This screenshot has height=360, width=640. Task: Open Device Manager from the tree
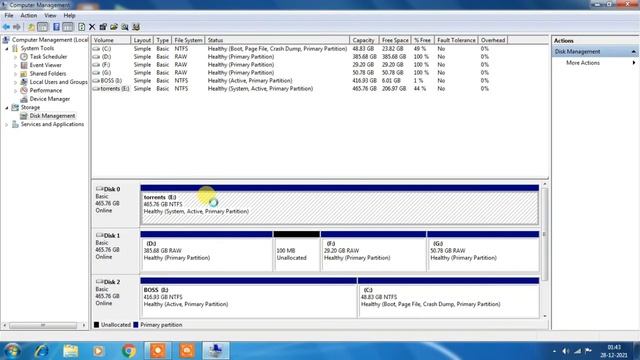click(50, 99)
